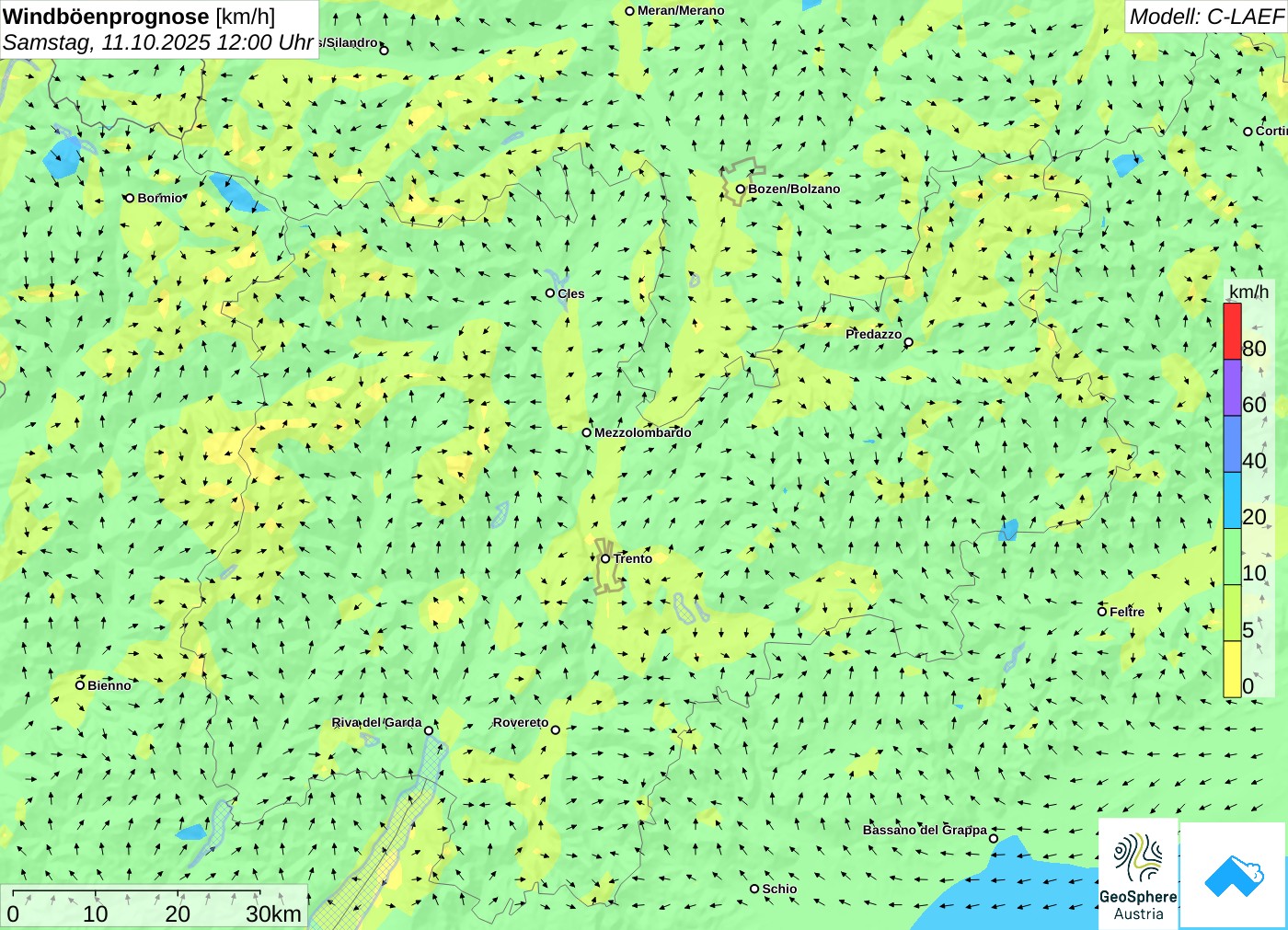Click the Modell: C-LAEF label
Screen dimensions: 1288x930
pos(1205,17)
